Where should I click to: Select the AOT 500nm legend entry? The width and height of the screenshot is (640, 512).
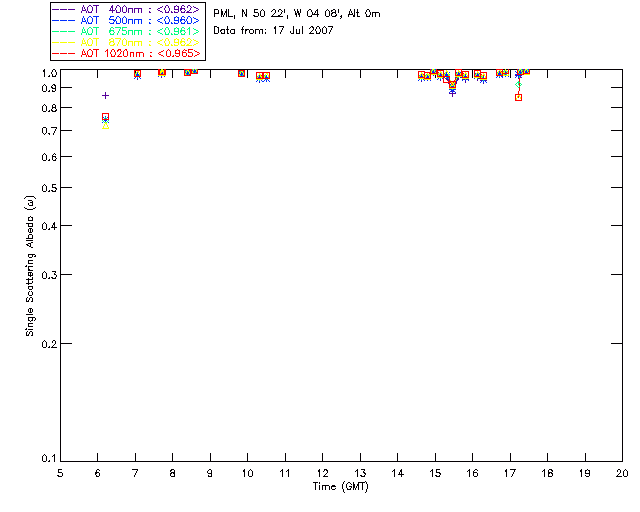(x=127, y=20)
